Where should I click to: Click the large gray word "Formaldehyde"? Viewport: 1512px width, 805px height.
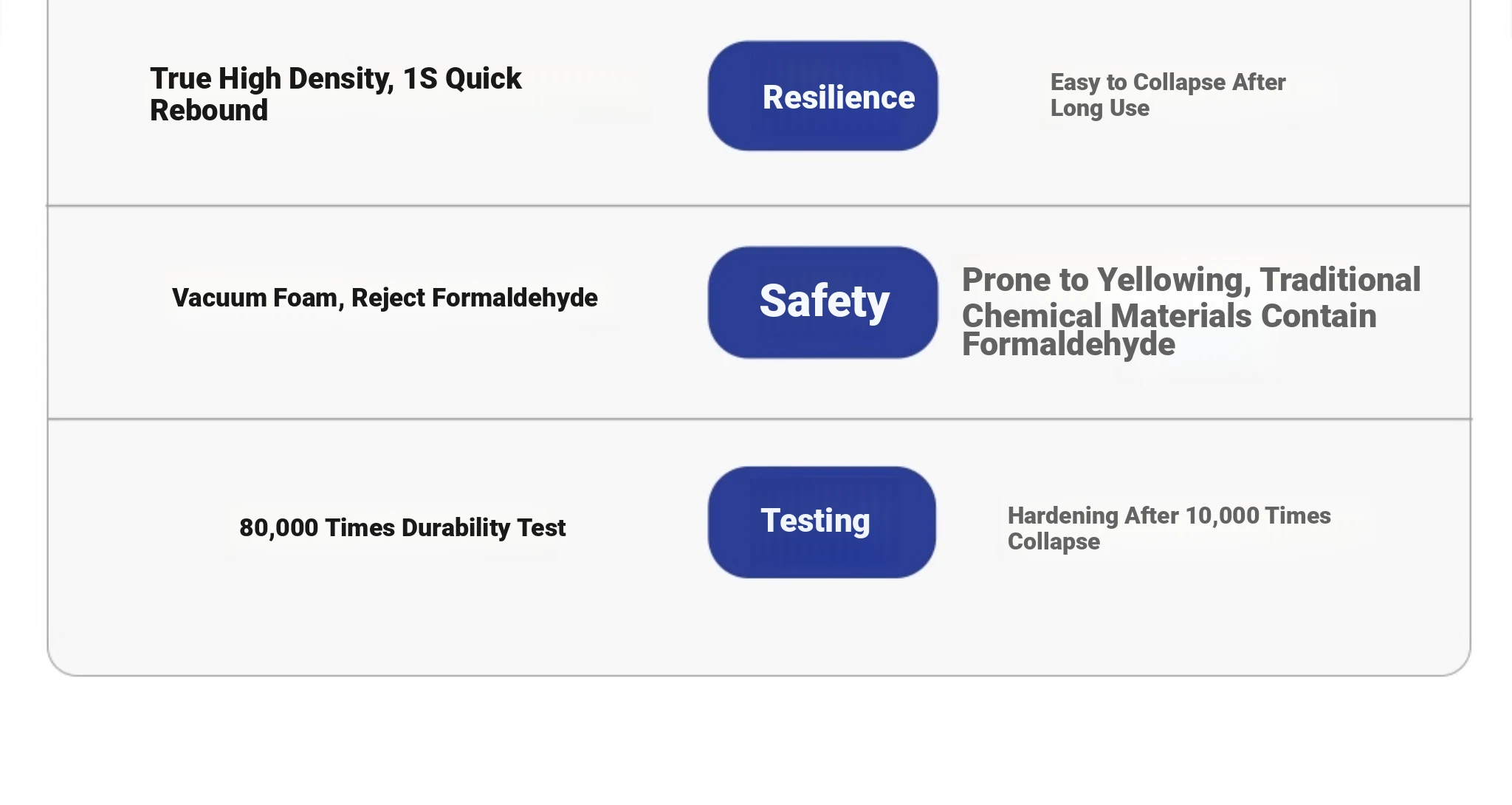tap(1068, 344)
